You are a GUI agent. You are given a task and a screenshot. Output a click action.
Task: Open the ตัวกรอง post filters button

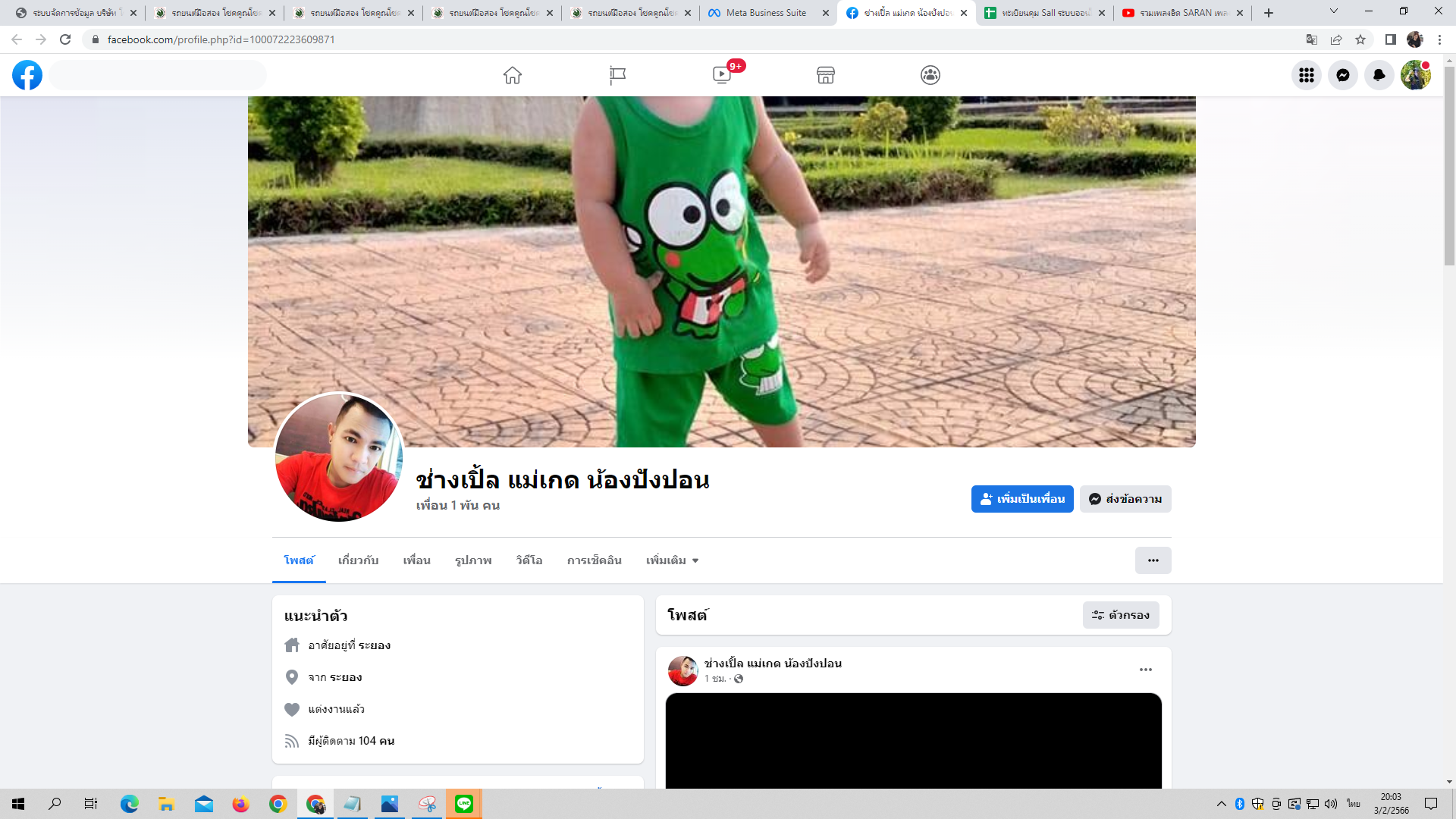pos(1121,615)
